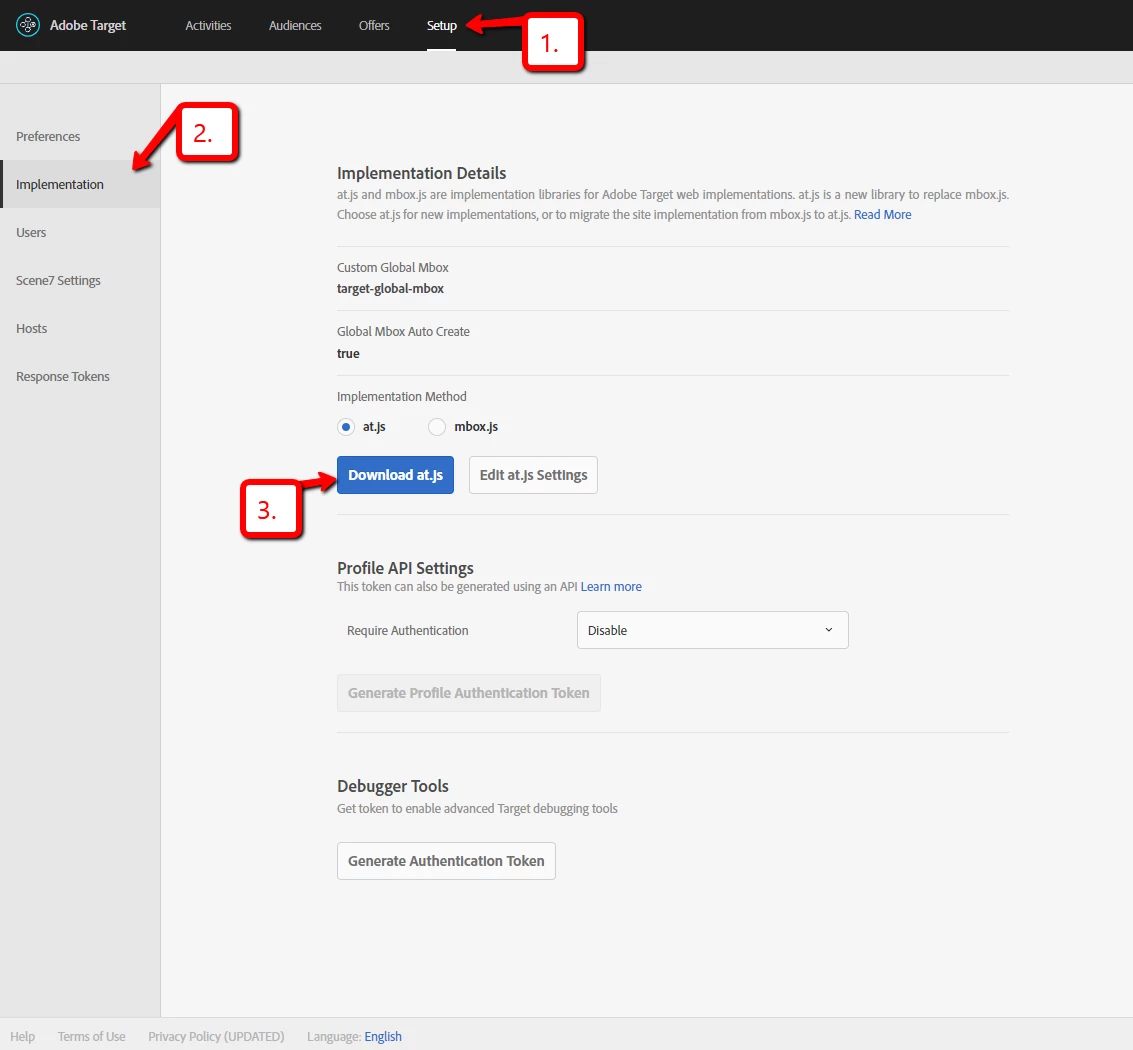This screenshot has width=1133, height=1050.
Task: Select the Setup tab
Action: (x=441, y=25)
